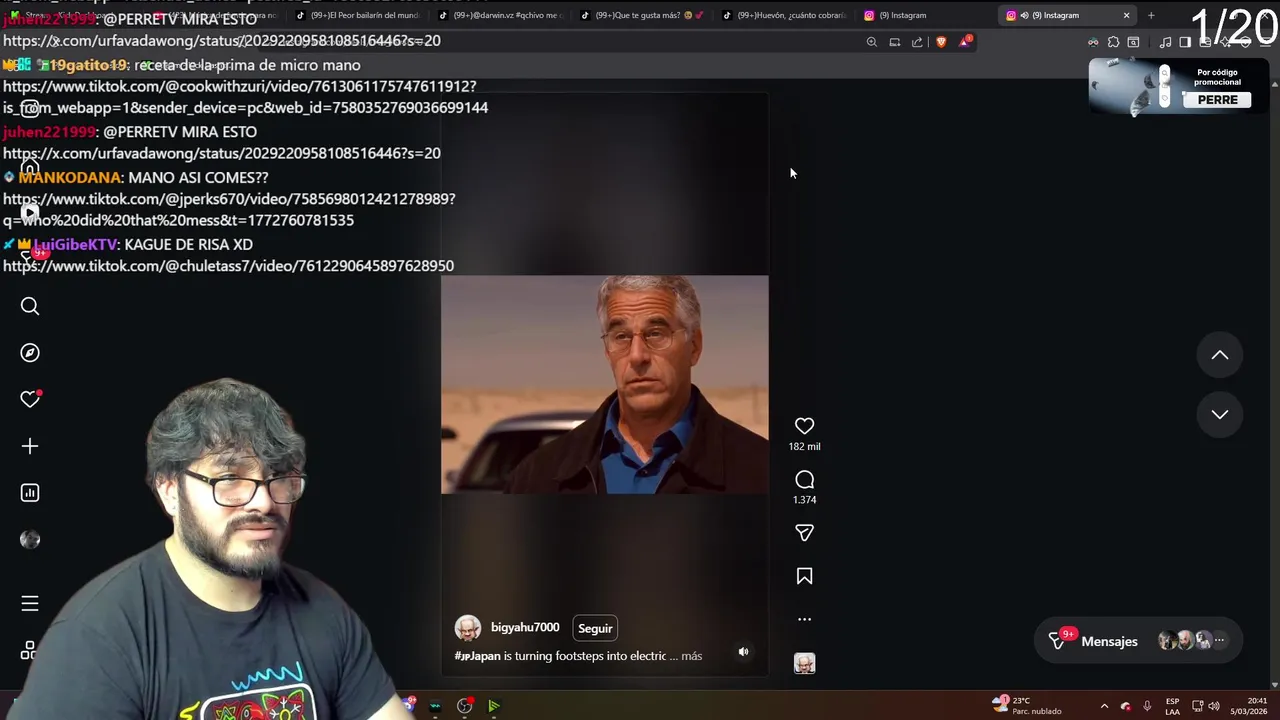This screenshot has height=720, width=1280.
Task: Click the zoom magnifier in address bar
Action: point(872,42)
